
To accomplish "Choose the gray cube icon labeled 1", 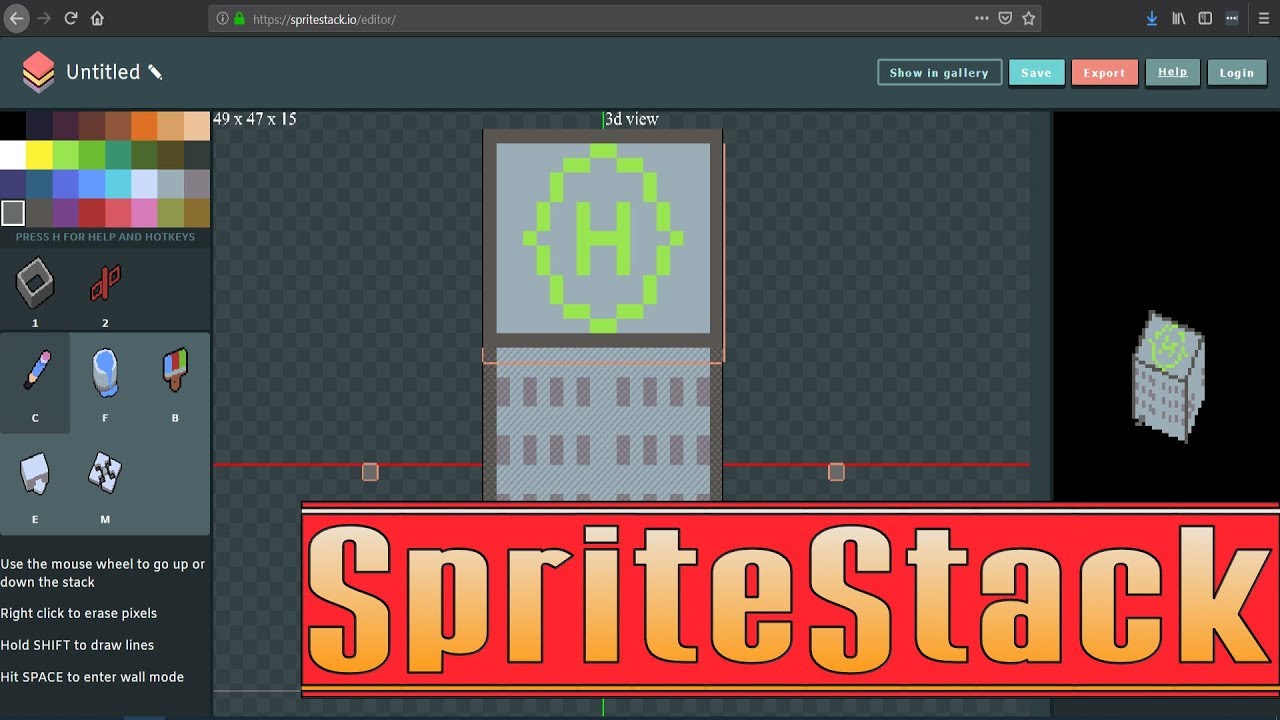I will (35, 285).
